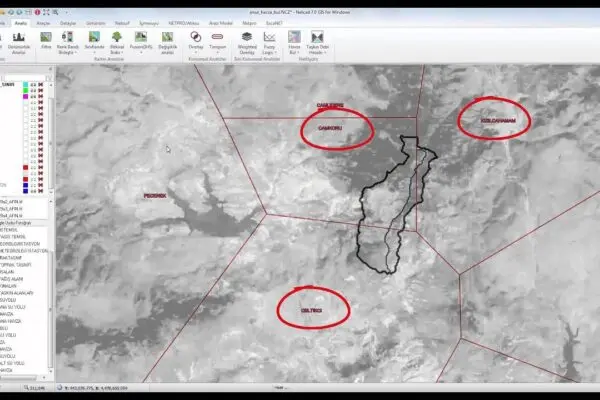Open the Netsurf ribbon tab
The image size is (600, 400).
(122, 23)
